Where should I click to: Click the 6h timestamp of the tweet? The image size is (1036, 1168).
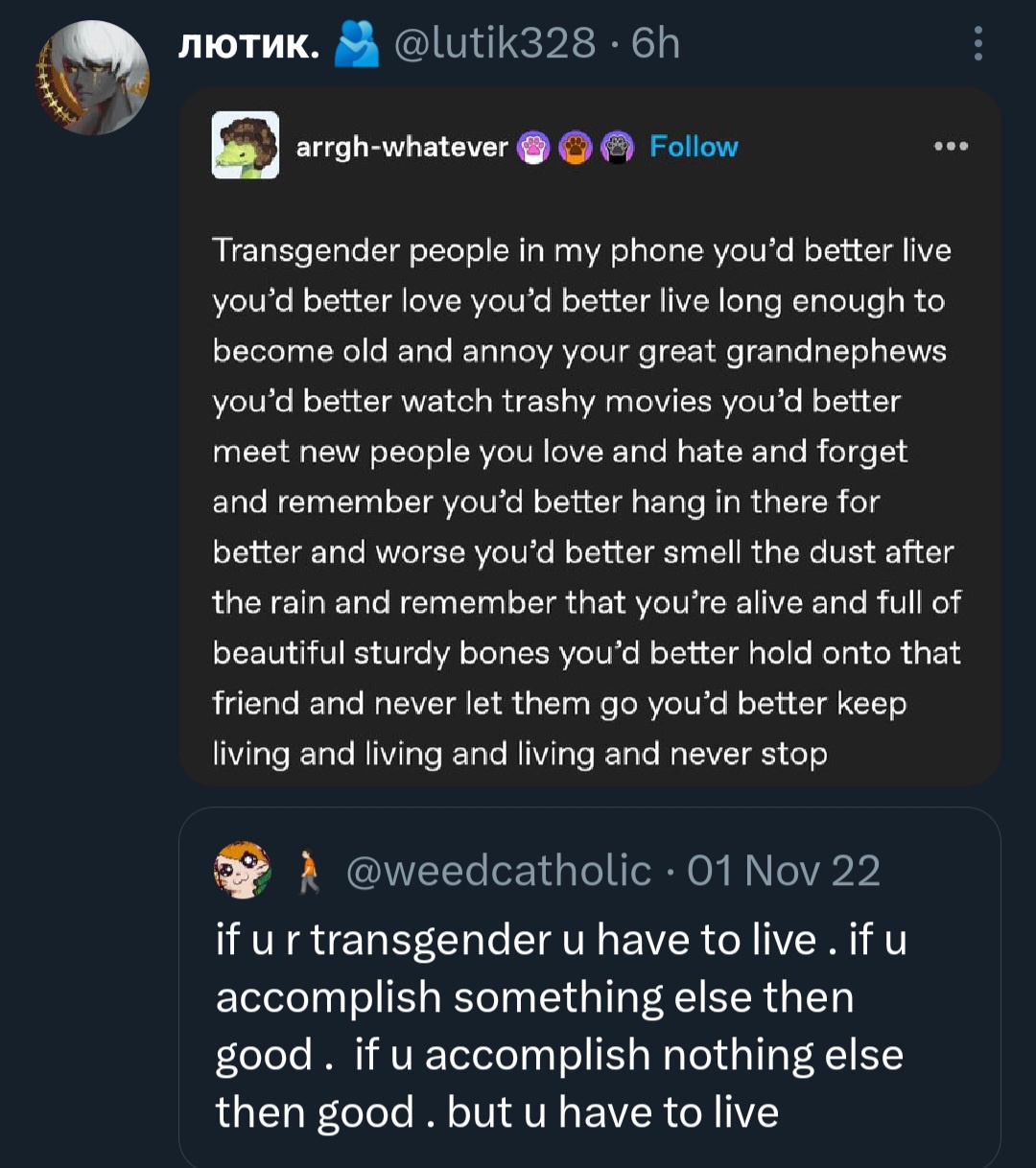click(x=656, y=44)
